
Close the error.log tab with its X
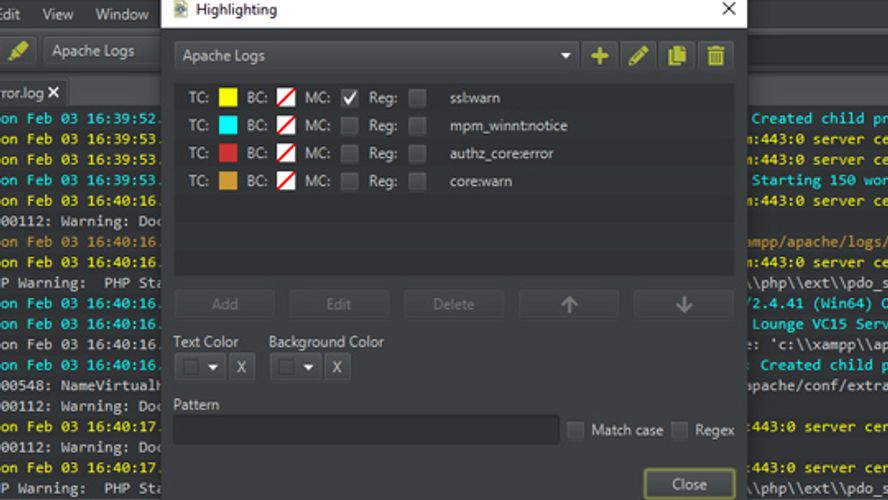[54, 92]
